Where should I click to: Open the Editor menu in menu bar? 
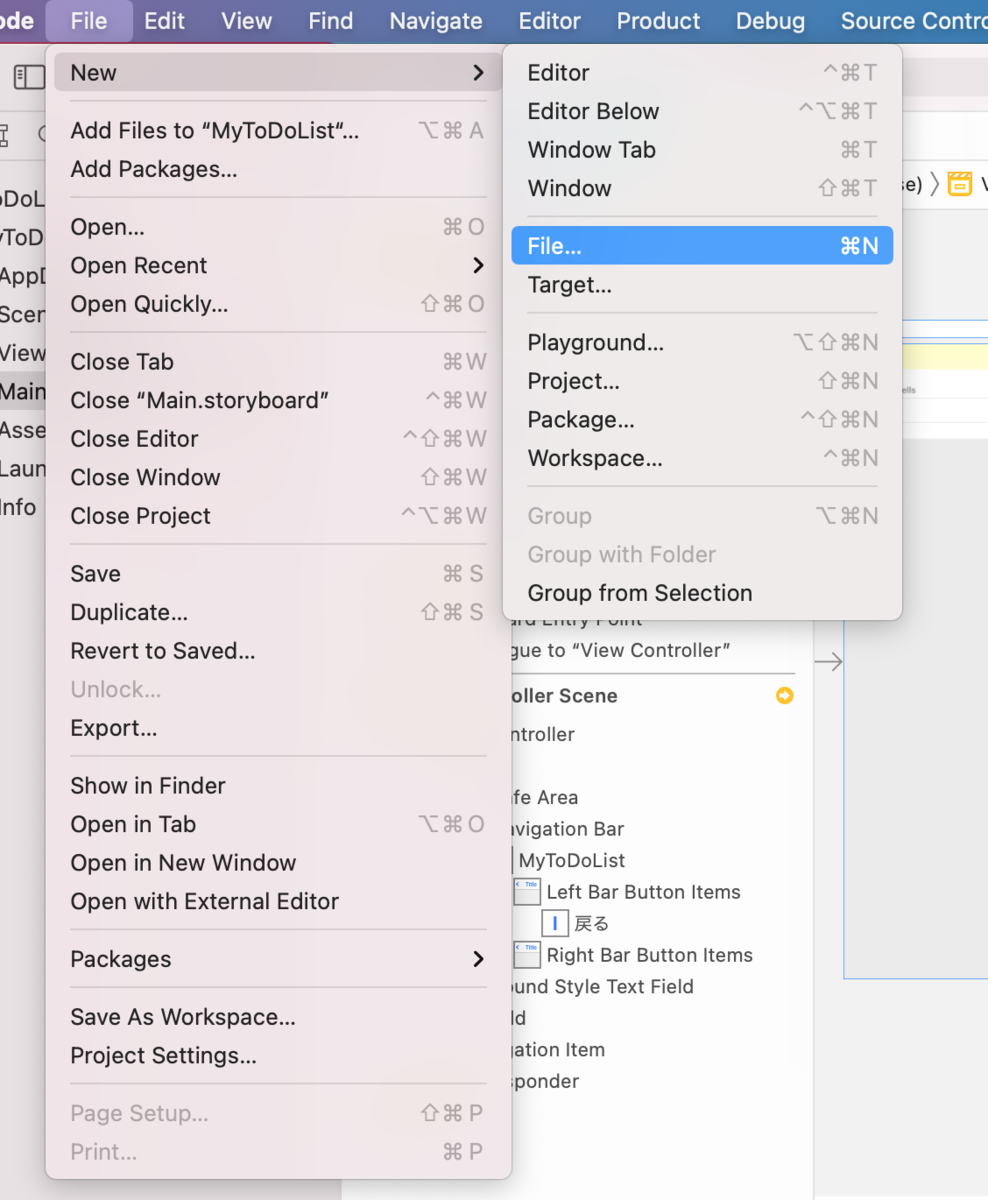coord(549,21)
